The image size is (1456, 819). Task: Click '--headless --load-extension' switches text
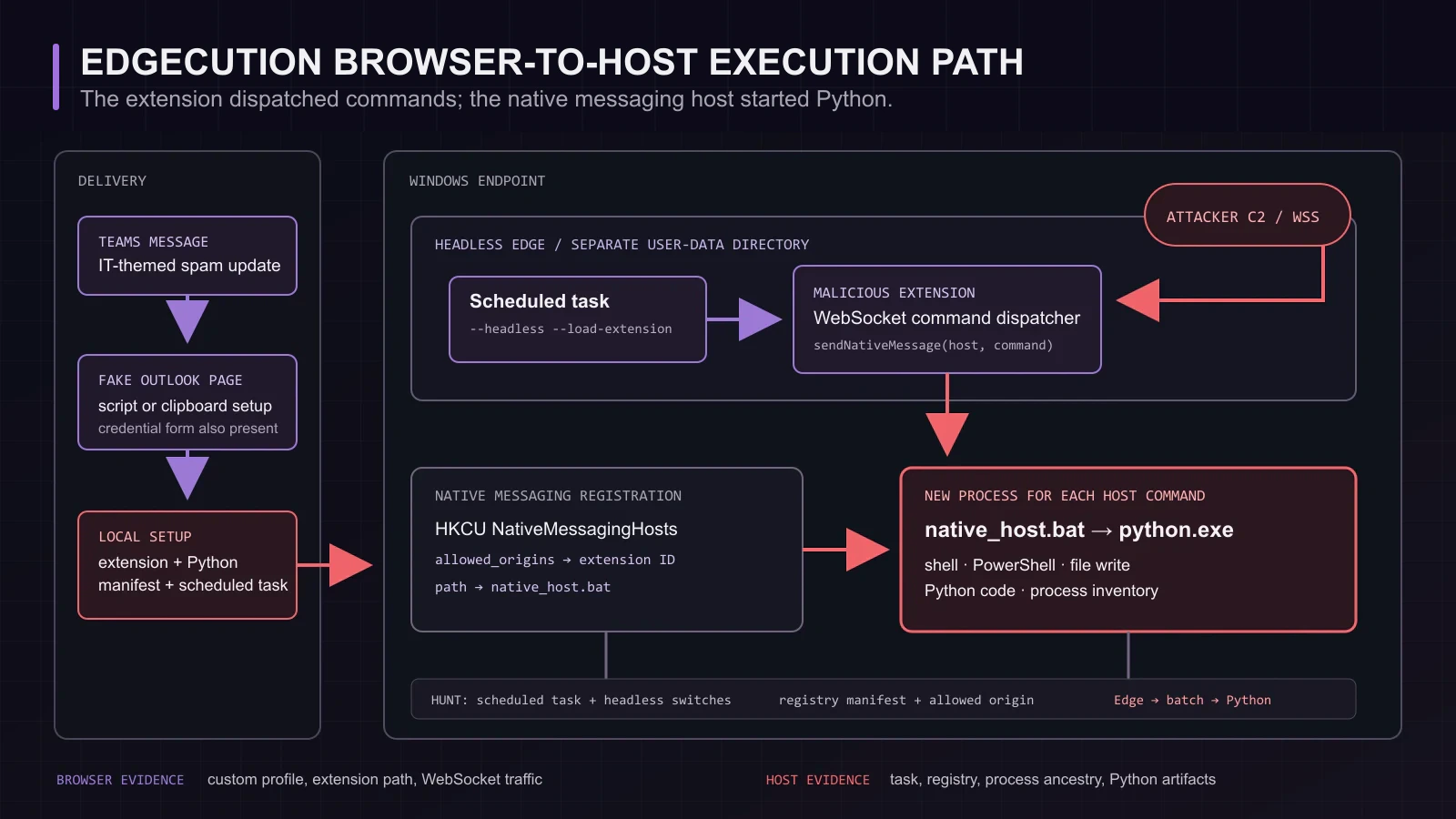pyautogui.click(x=571, y=329)
